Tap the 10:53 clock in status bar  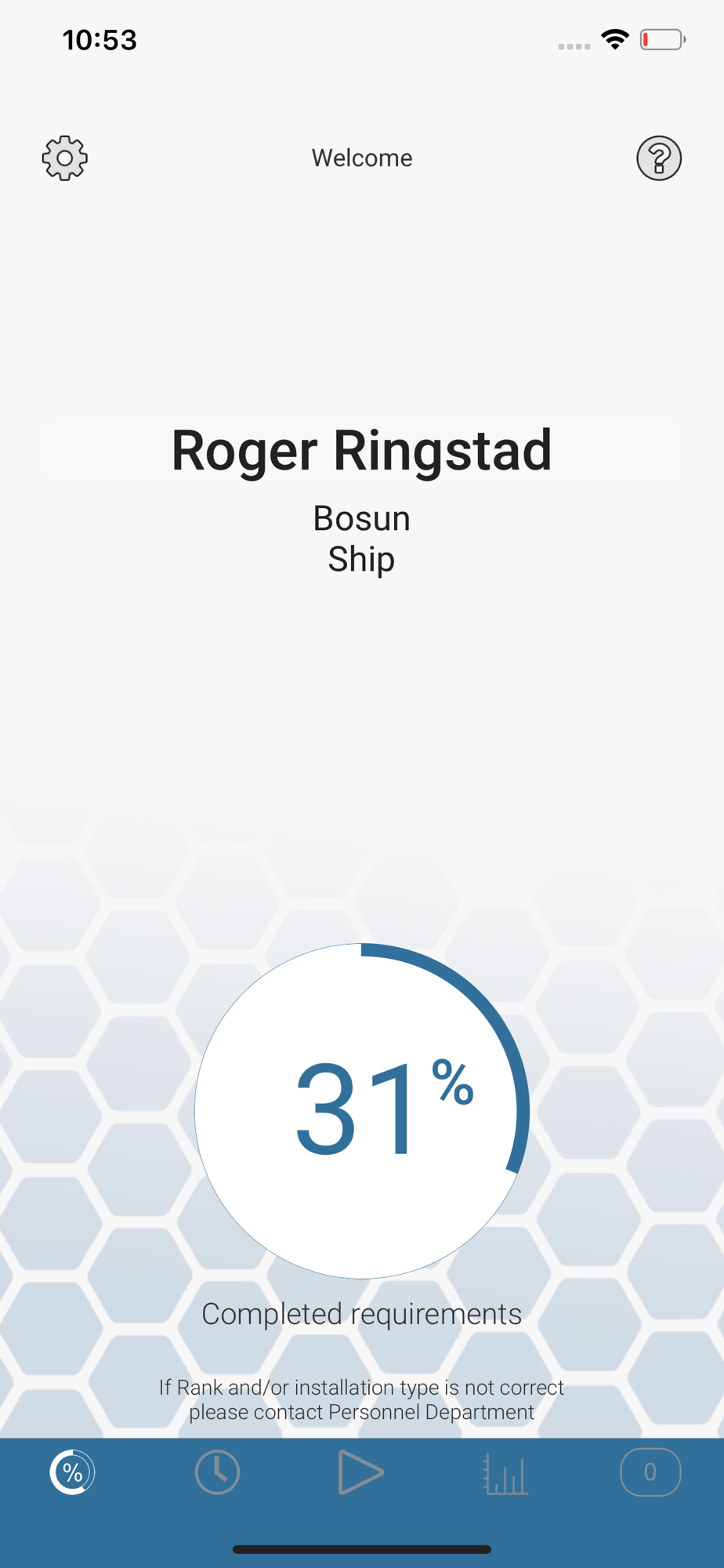click(100, 40)
